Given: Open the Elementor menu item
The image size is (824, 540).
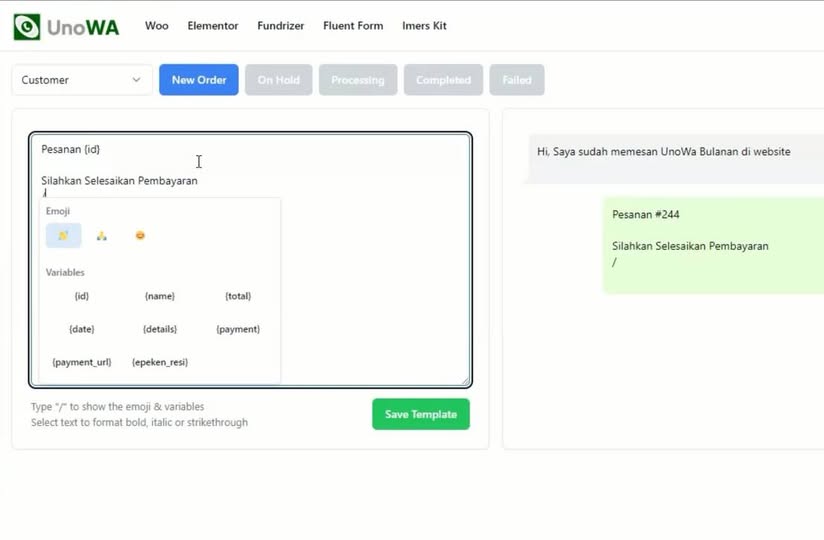Looking at the screenshot, I should click(213, 26).
